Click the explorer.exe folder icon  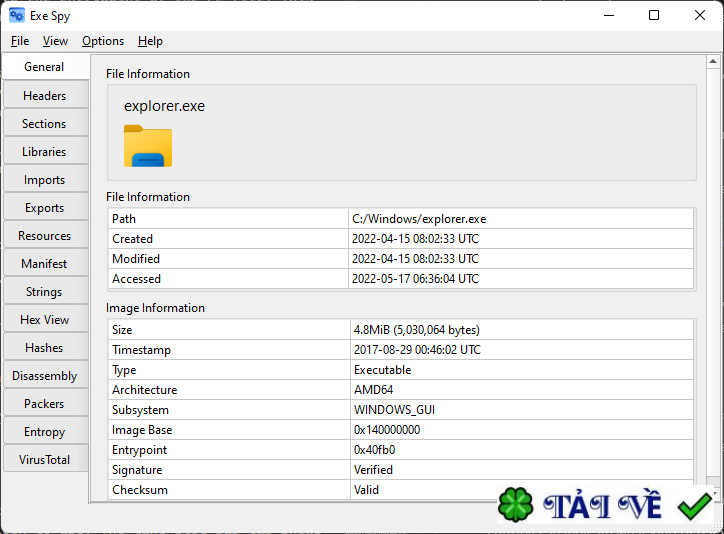click(148, 146)
